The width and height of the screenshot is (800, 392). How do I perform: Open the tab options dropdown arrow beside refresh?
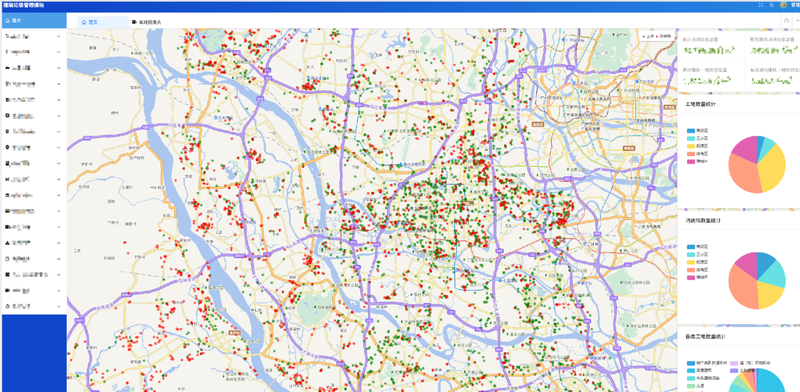(797, 20)
